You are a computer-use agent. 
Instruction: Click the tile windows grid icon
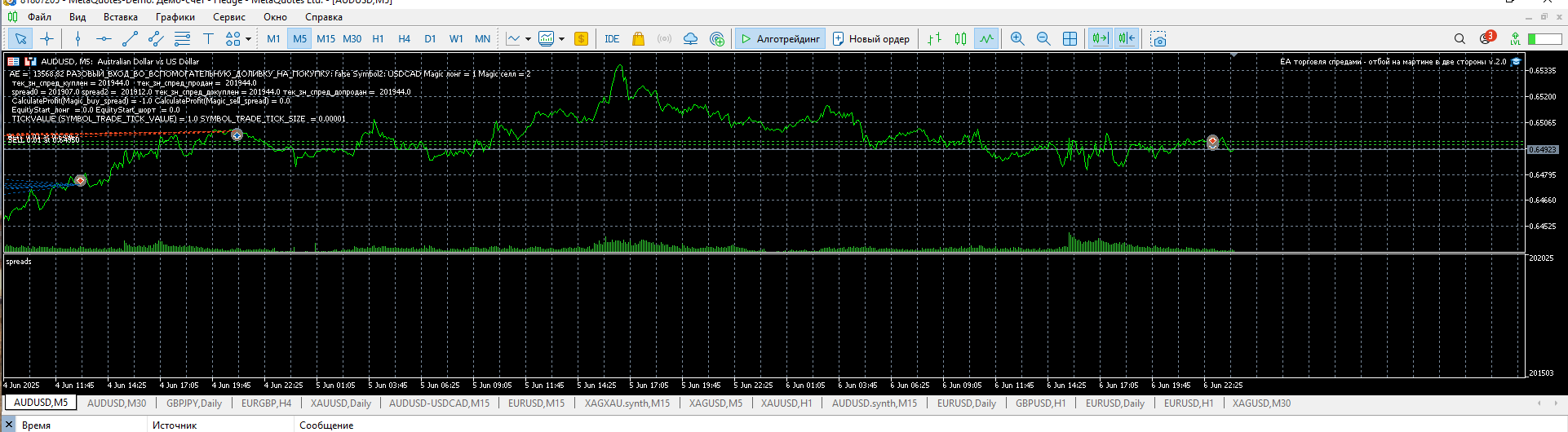point(1070,38)
